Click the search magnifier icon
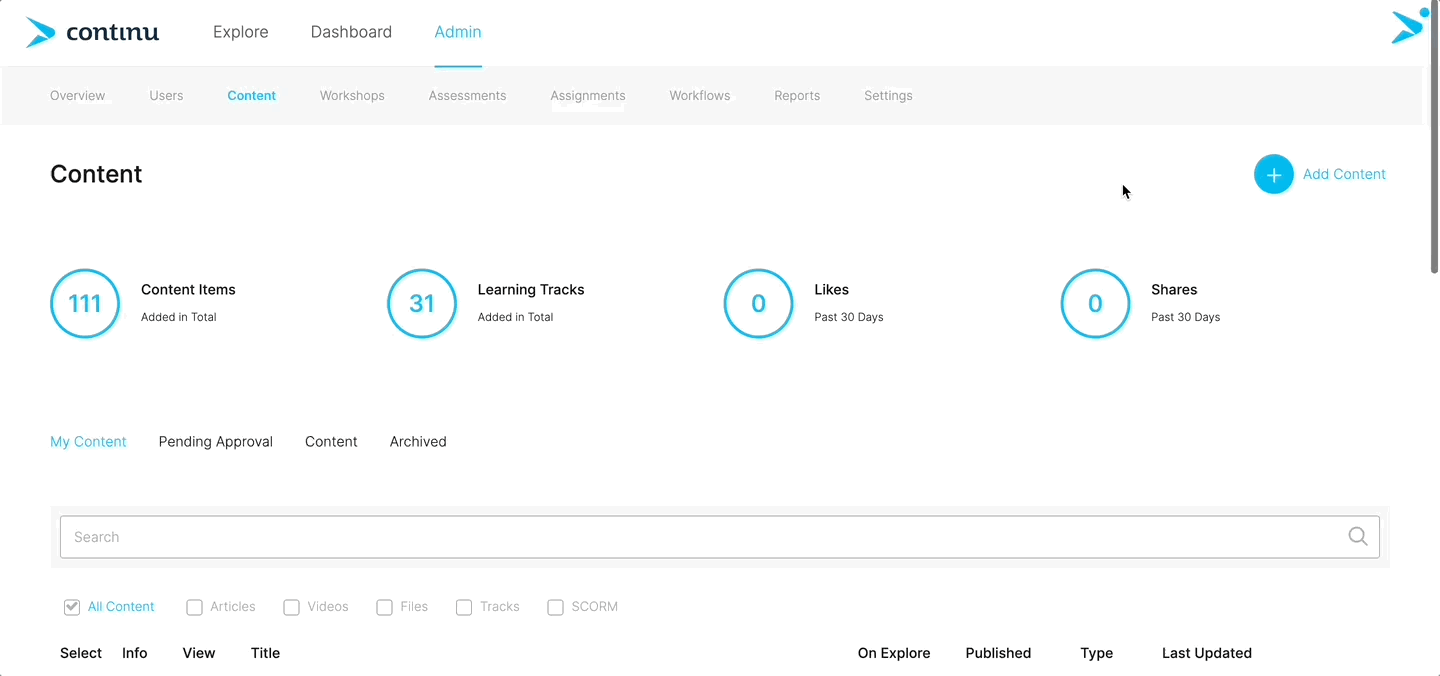Screen dimensions: 1440x676 (1357, 537)
